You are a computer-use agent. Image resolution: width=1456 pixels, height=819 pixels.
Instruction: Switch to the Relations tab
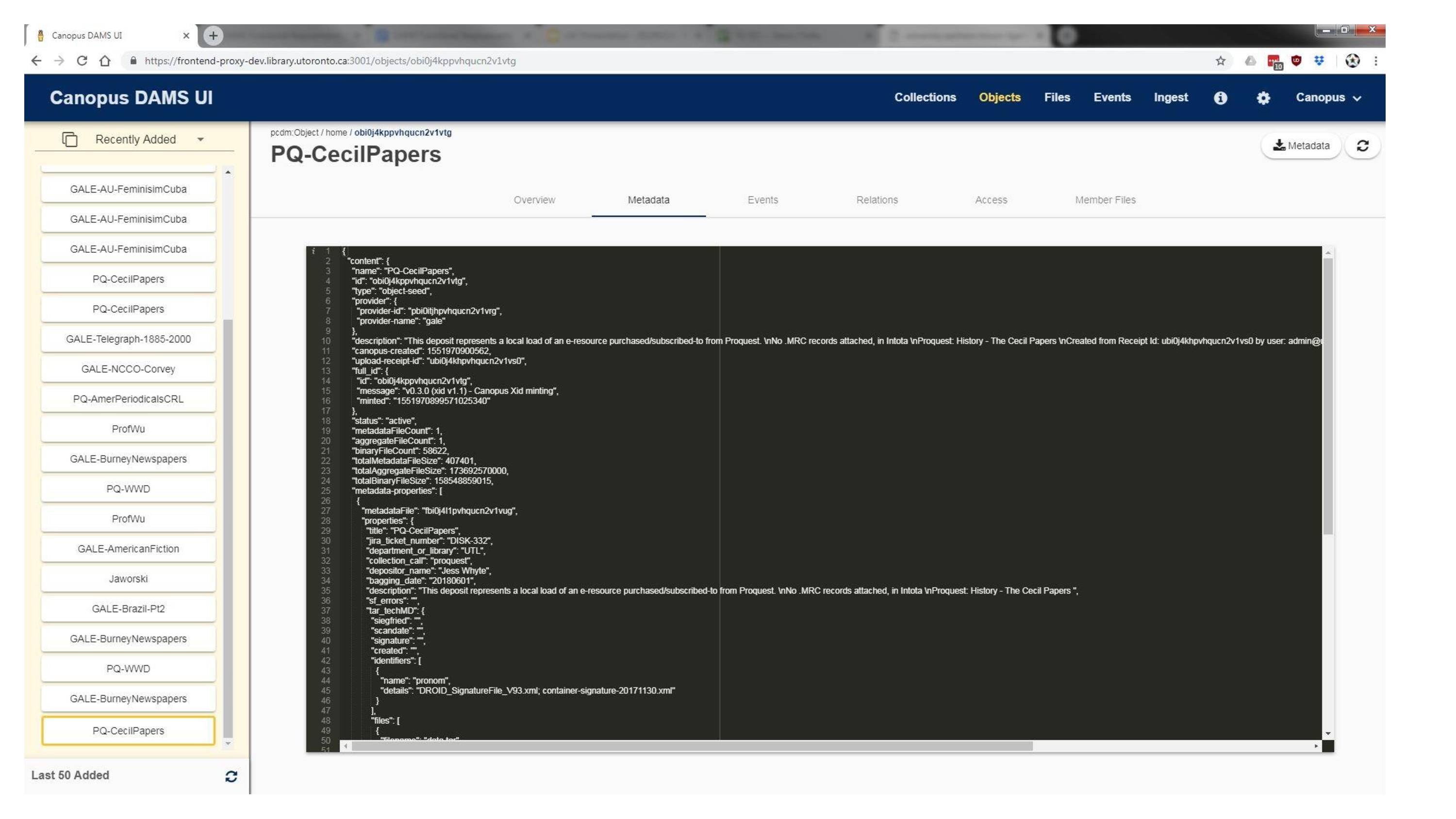pos(877,199)
